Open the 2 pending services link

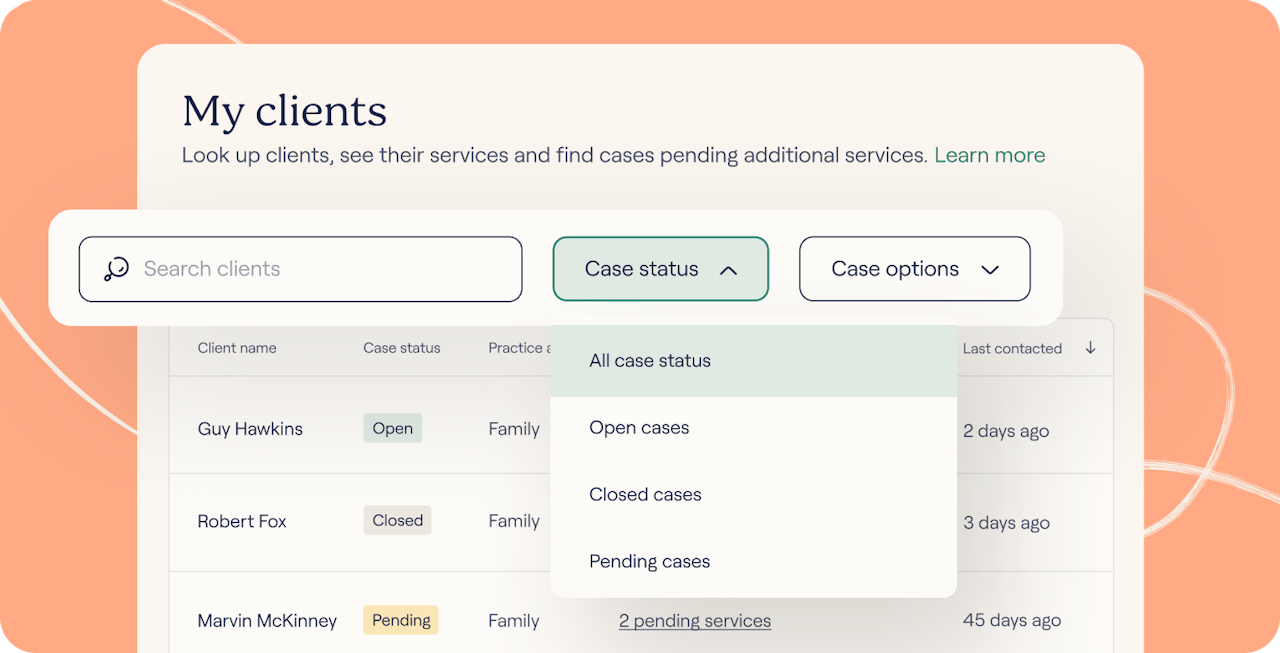(x=695, y=621)
